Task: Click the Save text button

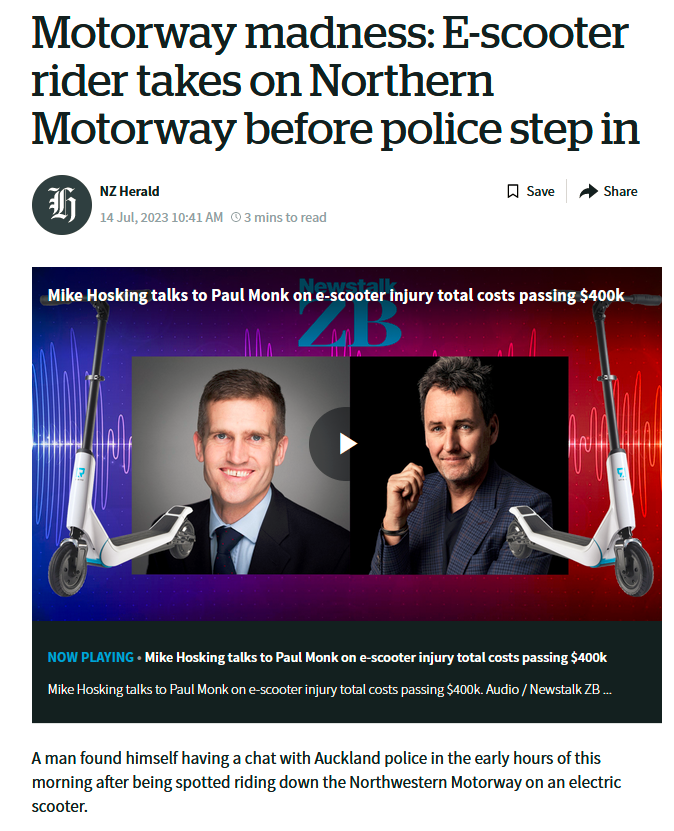Action: point(540,191)
